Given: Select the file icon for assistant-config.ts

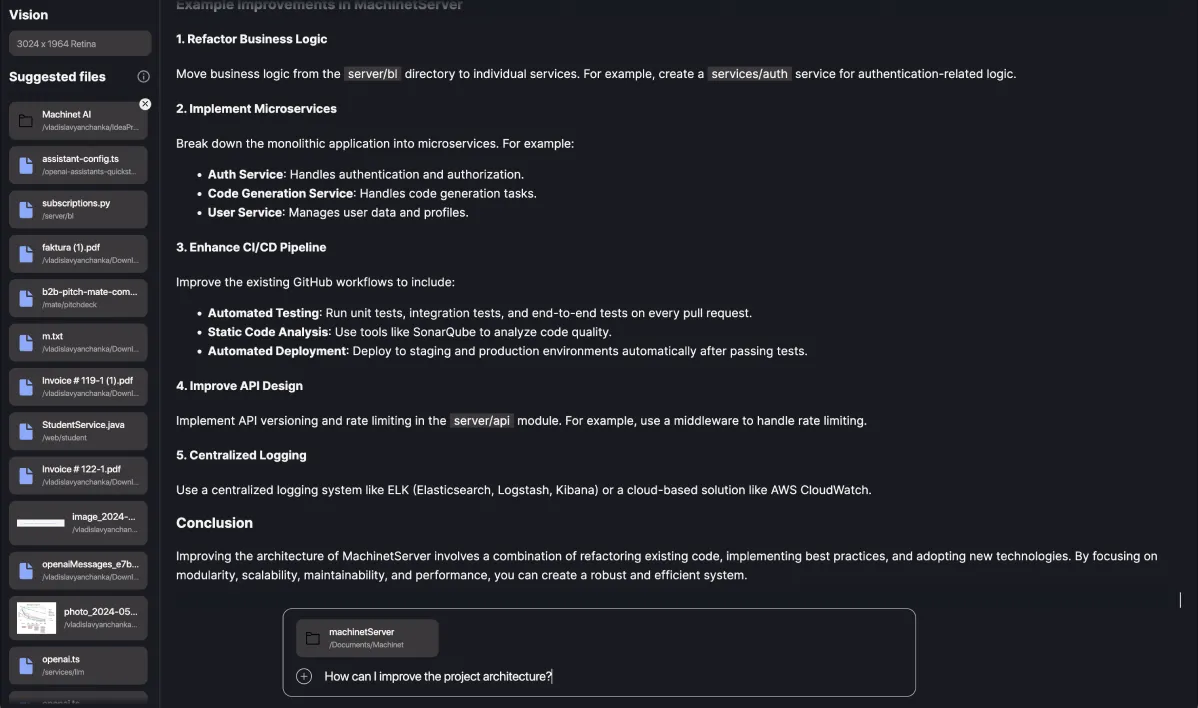Looking at the screenshot, I should [x=25, y=164].
